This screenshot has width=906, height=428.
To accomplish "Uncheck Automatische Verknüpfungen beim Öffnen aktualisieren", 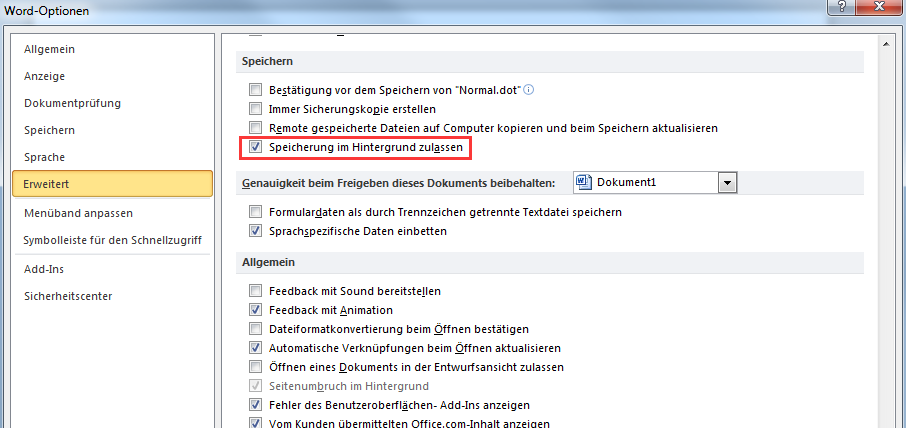I will (255, 348).
